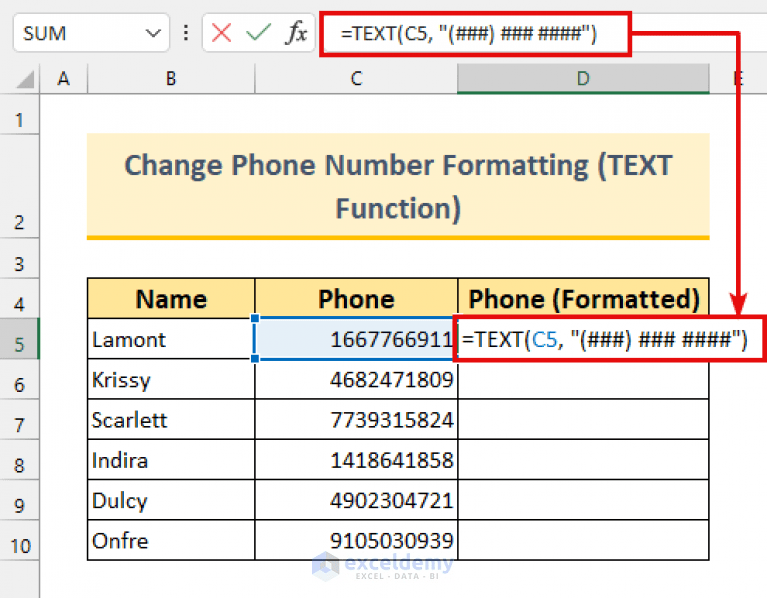Select the cell containing Onfre
Viewport: 767px width, 598px height.
click(171, 540)
